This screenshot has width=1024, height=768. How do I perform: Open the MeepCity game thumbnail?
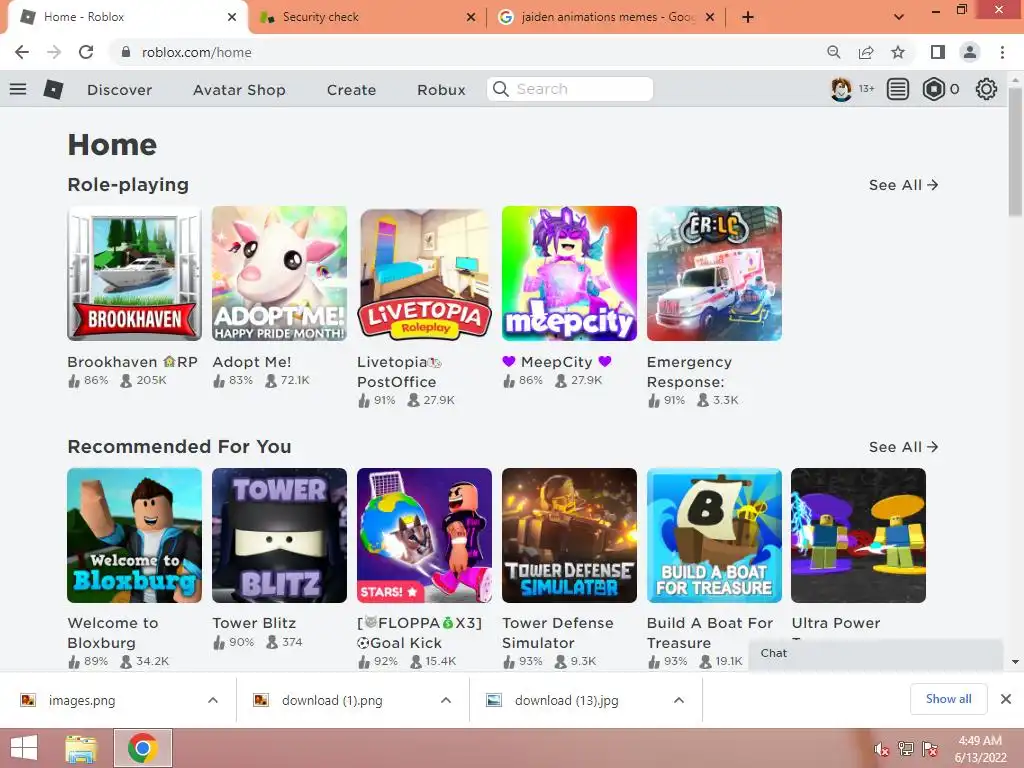click(x=569, y=274)
